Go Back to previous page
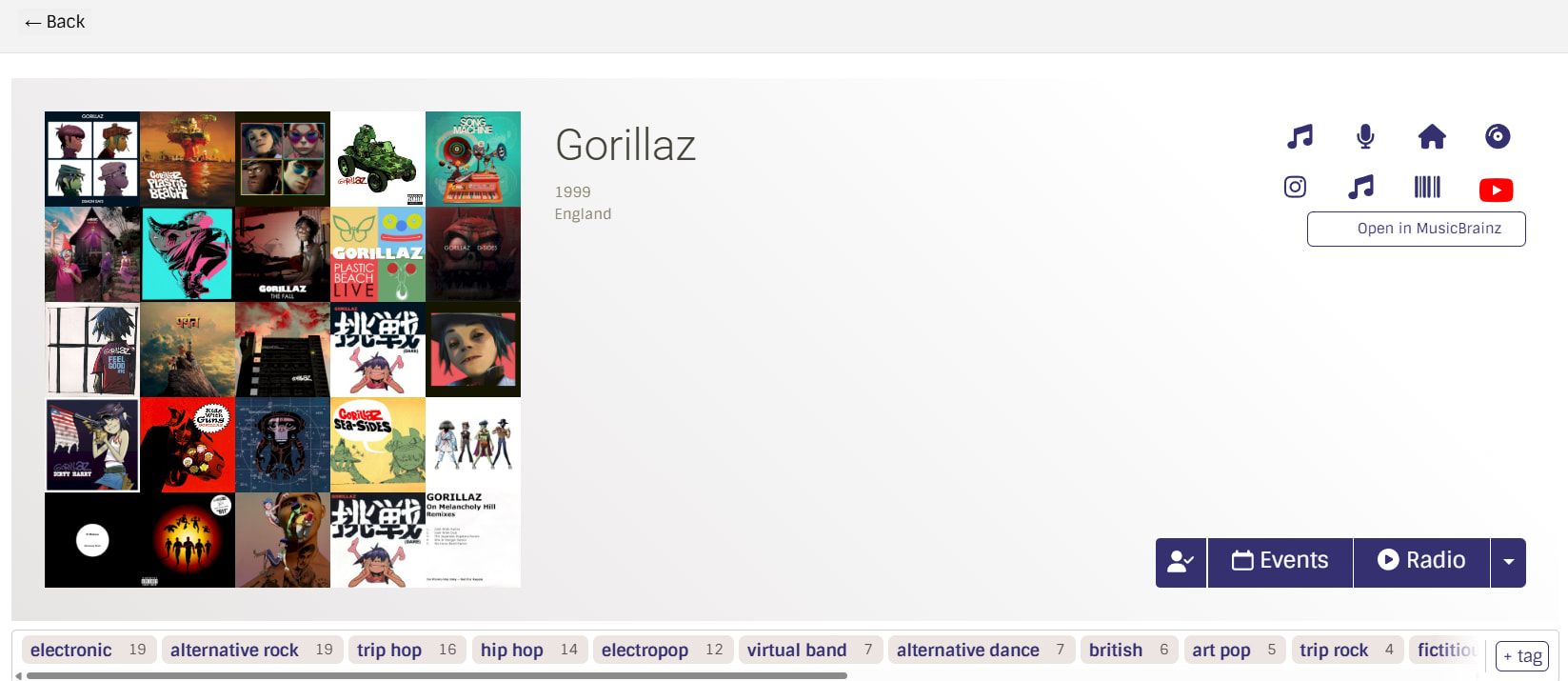This screenshot has width=1568, height=681. [x=55, y=22]
